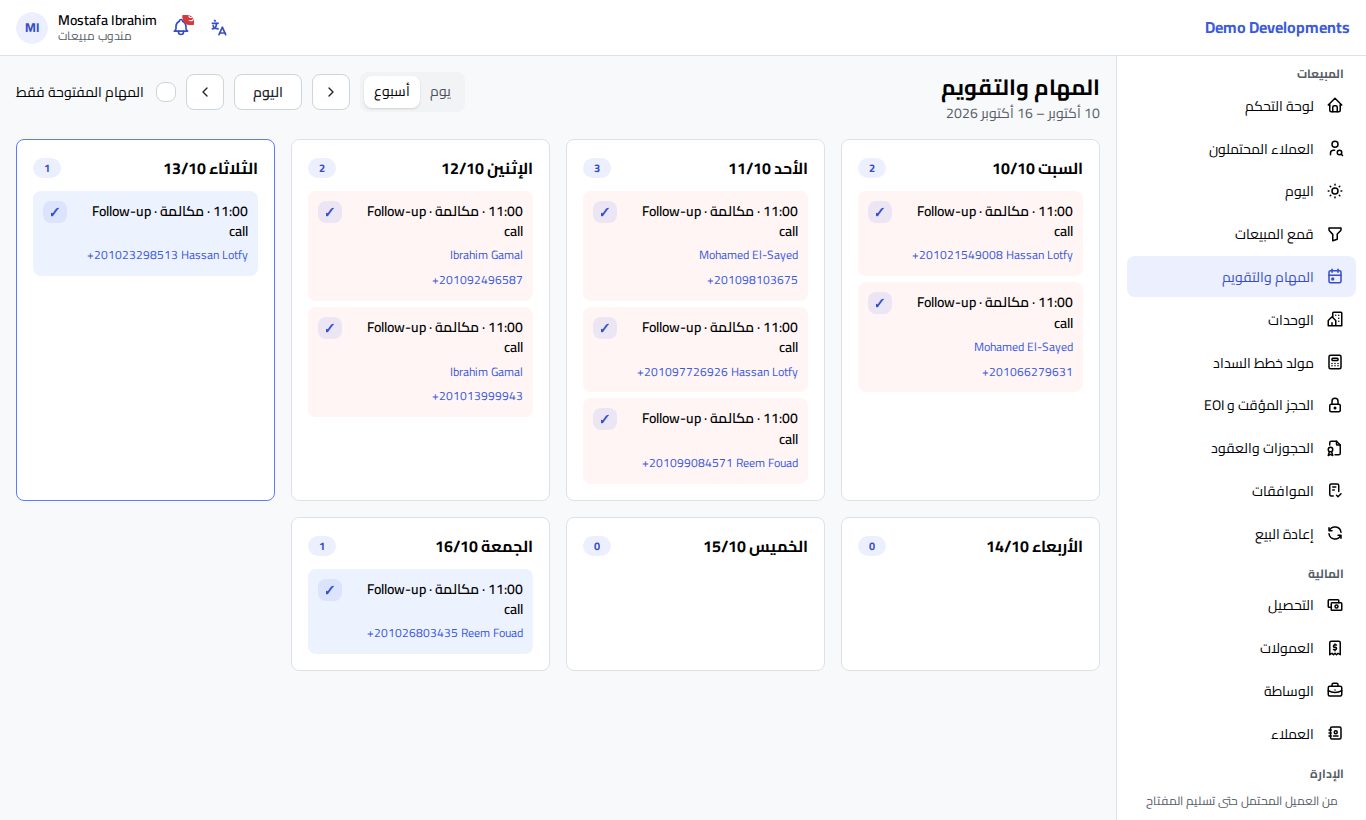This screenshot has width=1366, height=820.
Task: Check off Friday 16/10 Reem Fouad task
Action: [x=330, y=590]
